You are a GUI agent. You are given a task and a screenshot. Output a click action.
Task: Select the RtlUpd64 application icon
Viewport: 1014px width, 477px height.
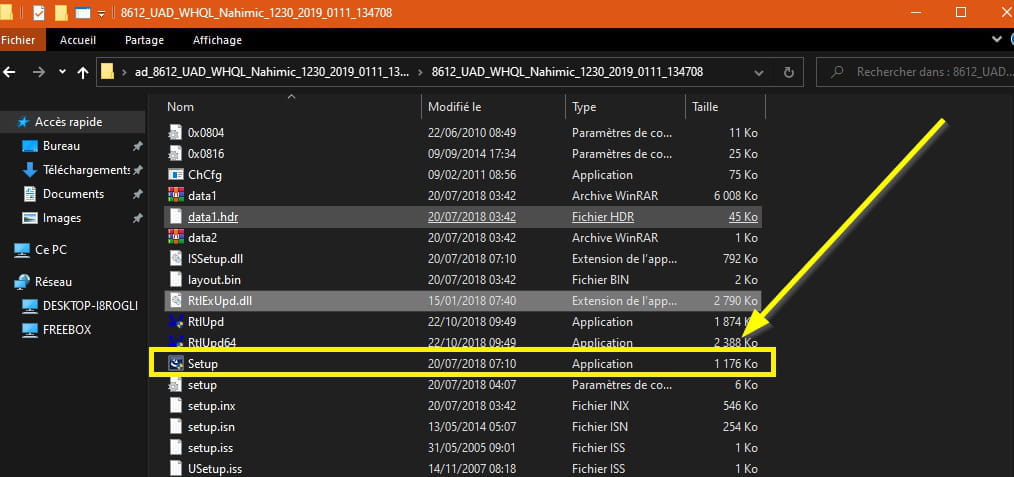(x=175, y=341)
